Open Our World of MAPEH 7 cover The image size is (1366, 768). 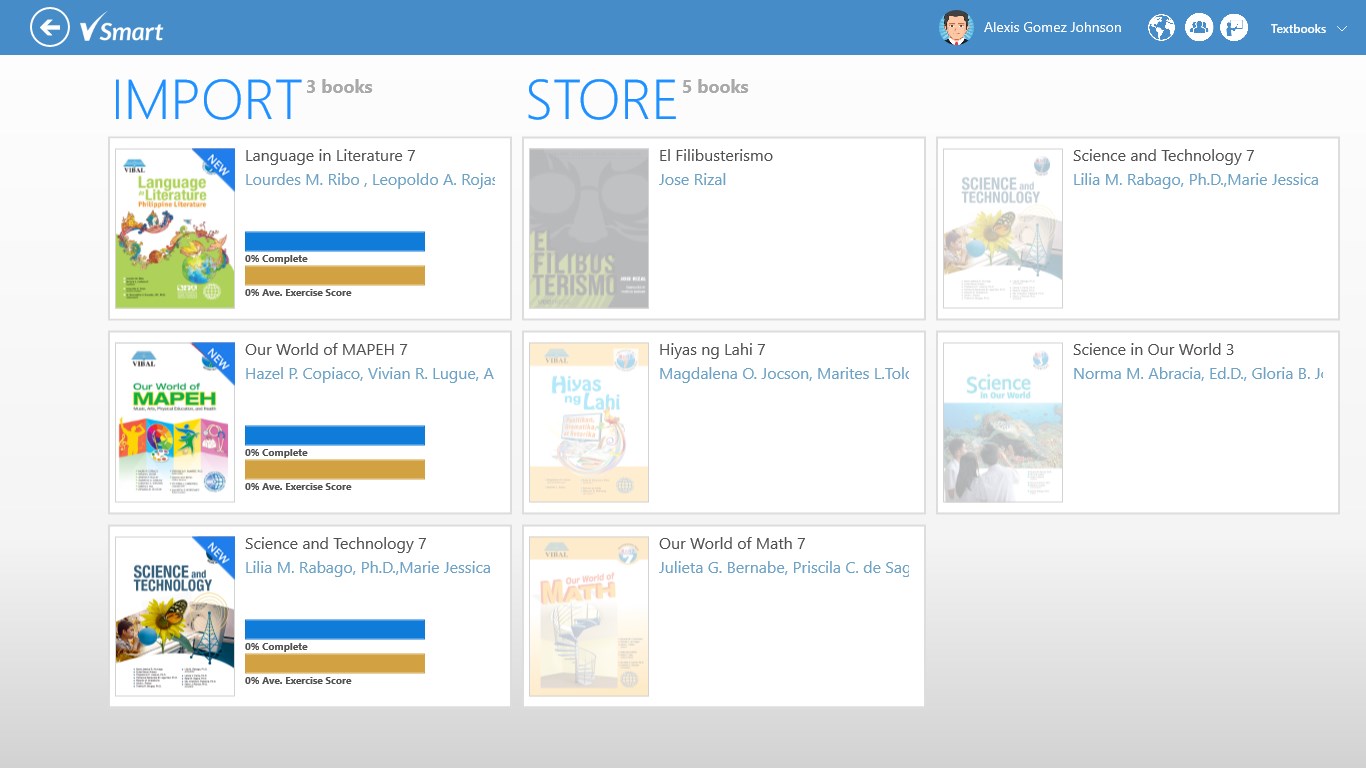pyautogui.click(x=175, y=422)
